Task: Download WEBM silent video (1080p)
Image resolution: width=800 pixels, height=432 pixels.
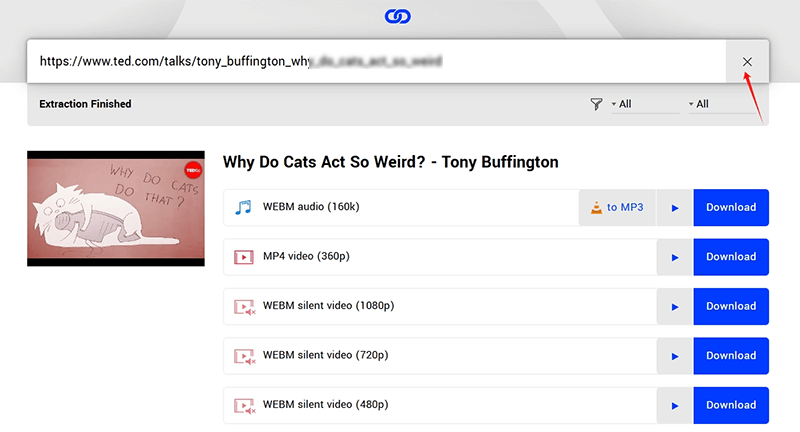Action: tap(731, 307)
